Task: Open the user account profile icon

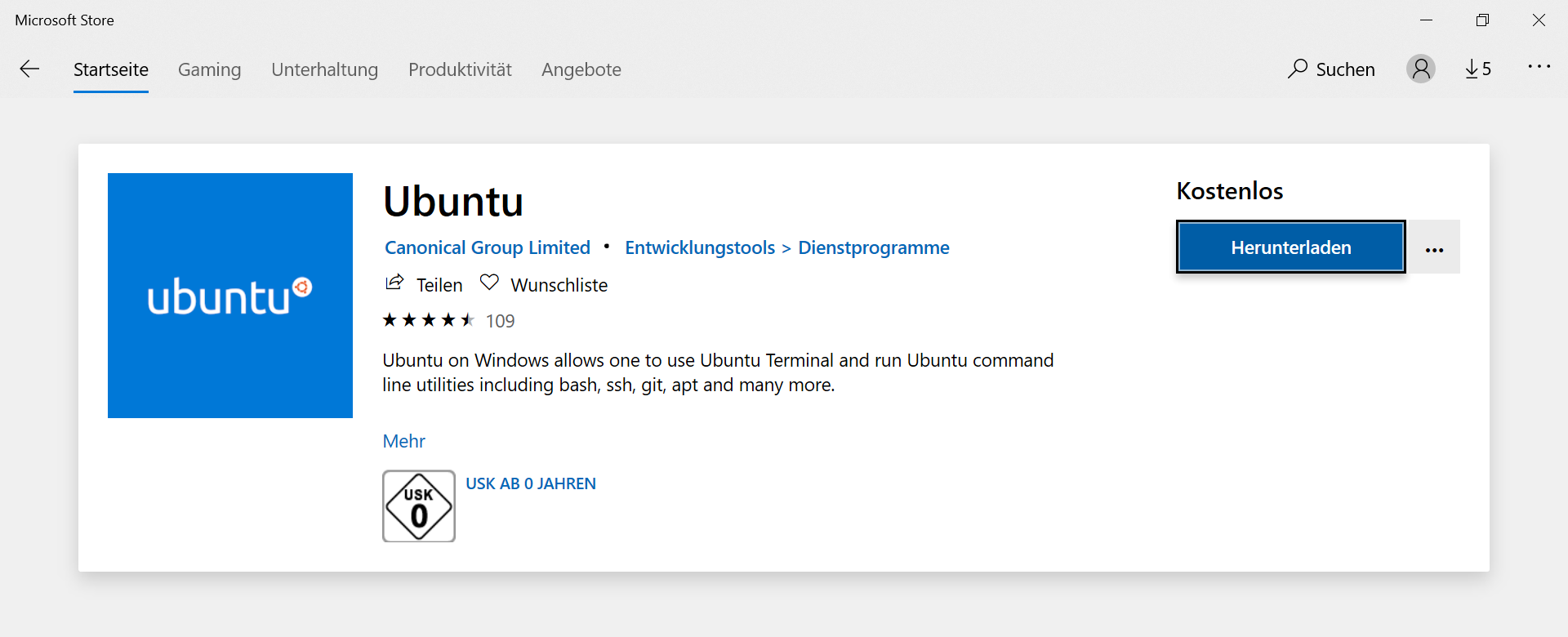Action: point(1421,69)
